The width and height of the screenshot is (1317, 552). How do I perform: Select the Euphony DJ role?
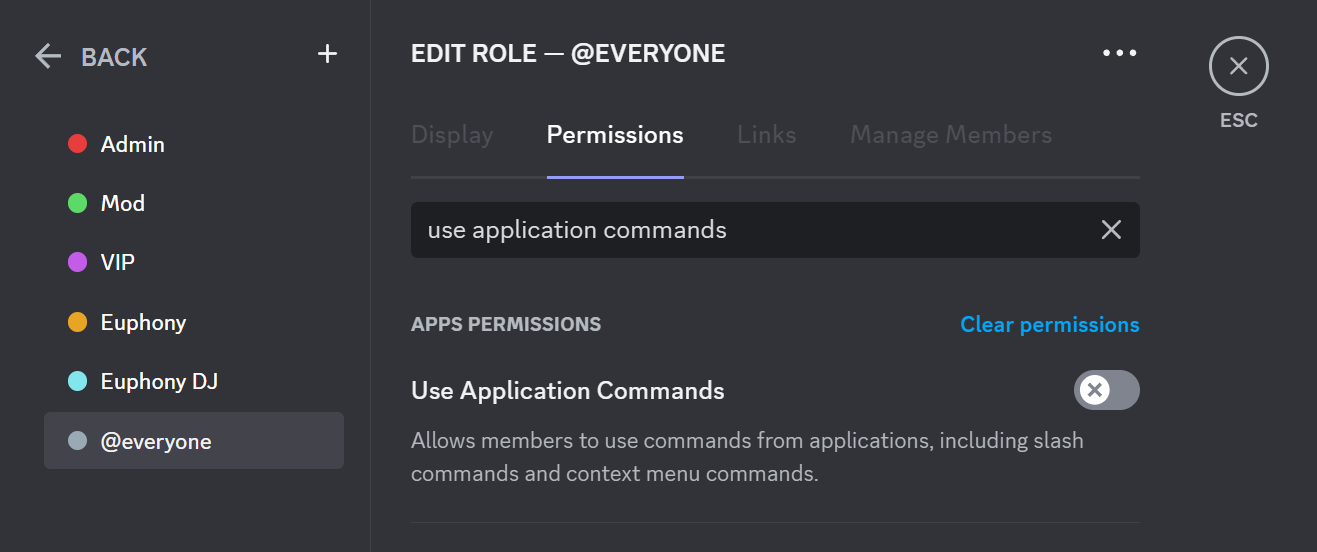[194, 381]
